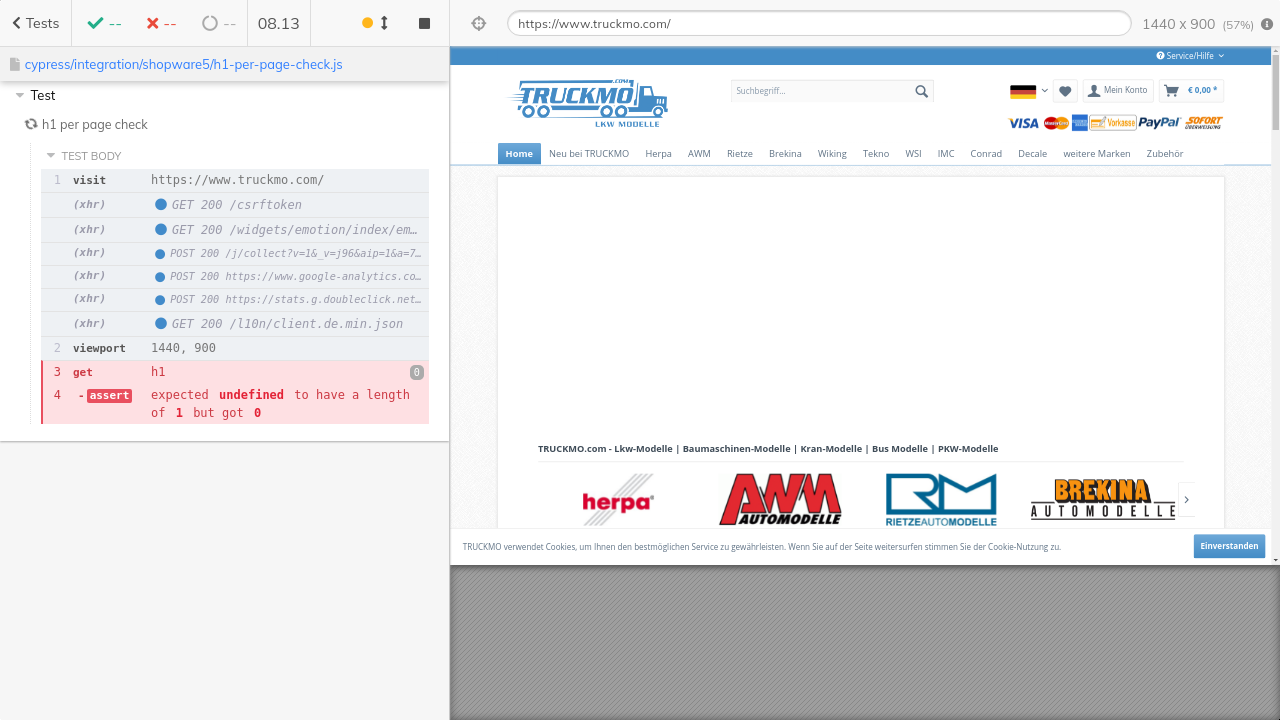Toggle auto-scrolling arrow icon

pyautogui.click(x=384, y=23)
